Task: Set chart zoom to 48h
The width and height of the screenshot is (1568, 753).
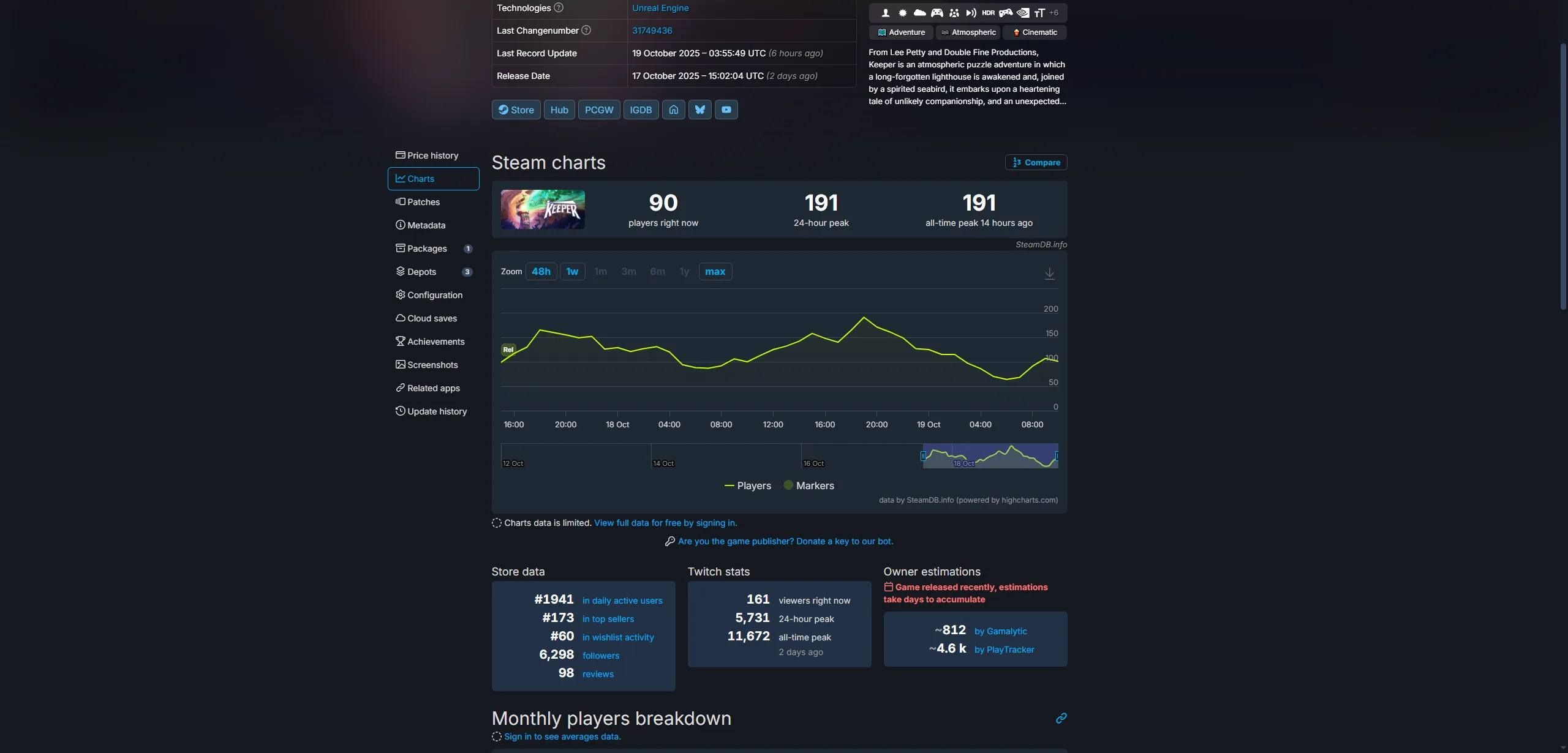Action: 541,271
